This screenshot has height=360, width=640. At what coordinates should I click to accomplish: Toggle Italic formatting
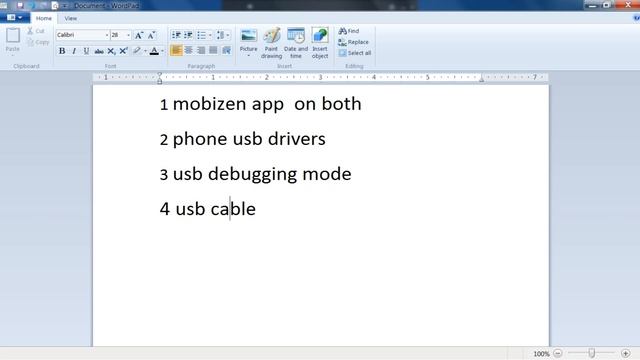[74, 51]
